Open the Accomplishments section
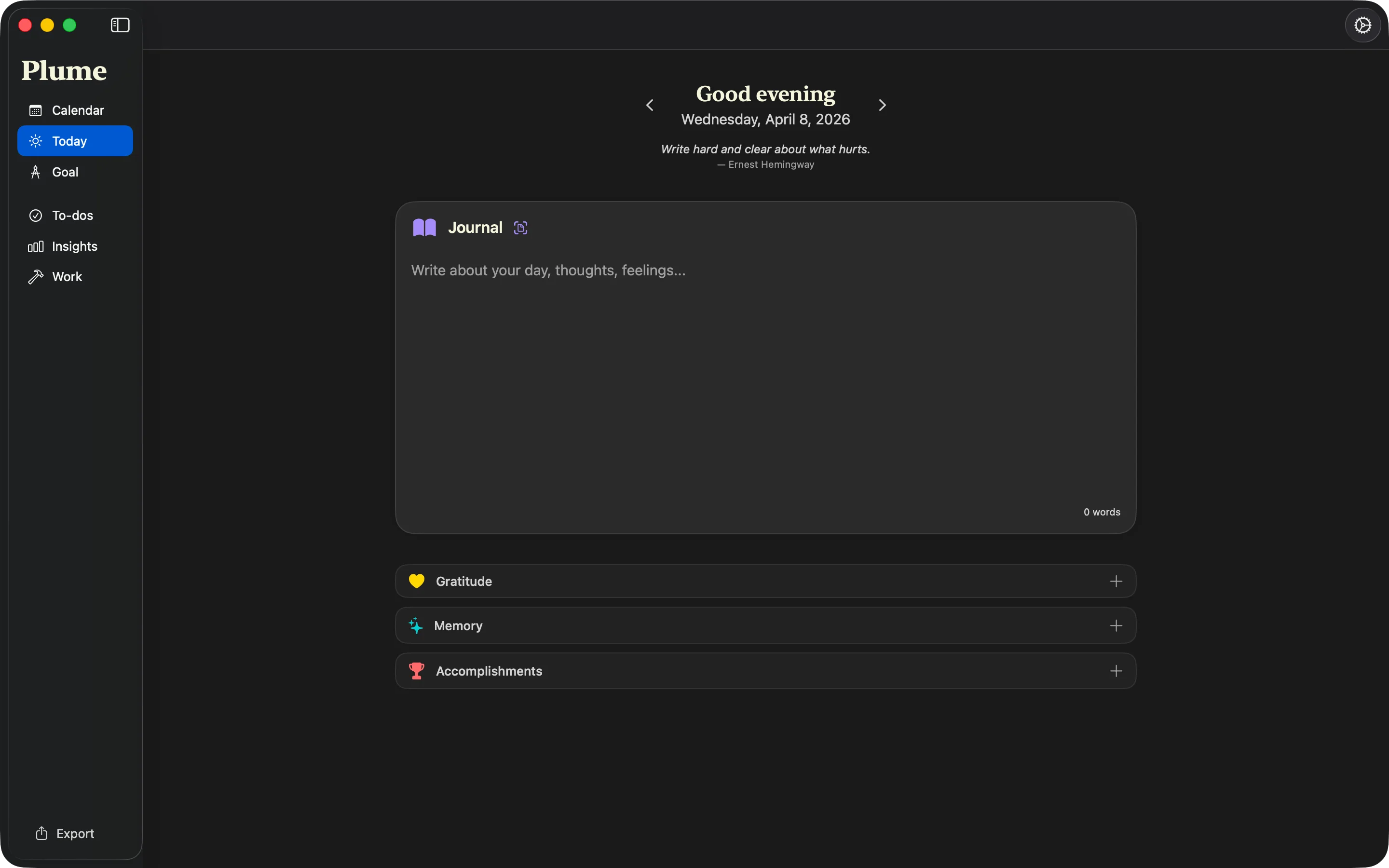This screenshot has height=868, width=1389. [x=489, y=670]
